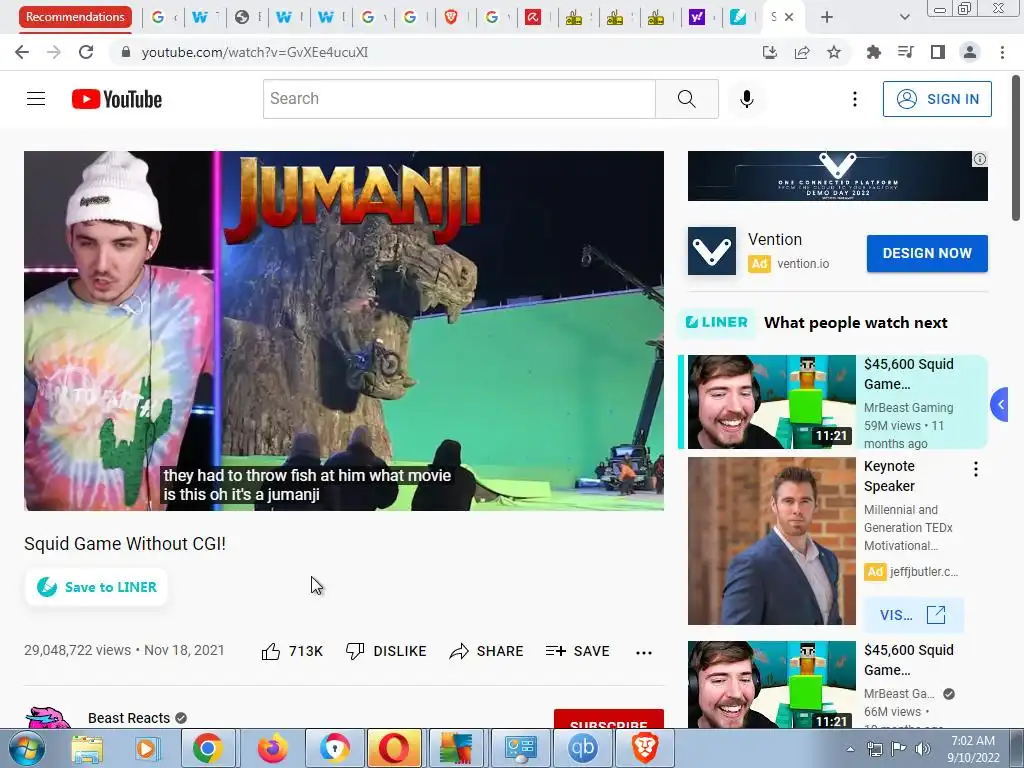Viewport: 1024px width, 768px height.
Task: Click the LINER logo badge
Action: pos(716,323)
